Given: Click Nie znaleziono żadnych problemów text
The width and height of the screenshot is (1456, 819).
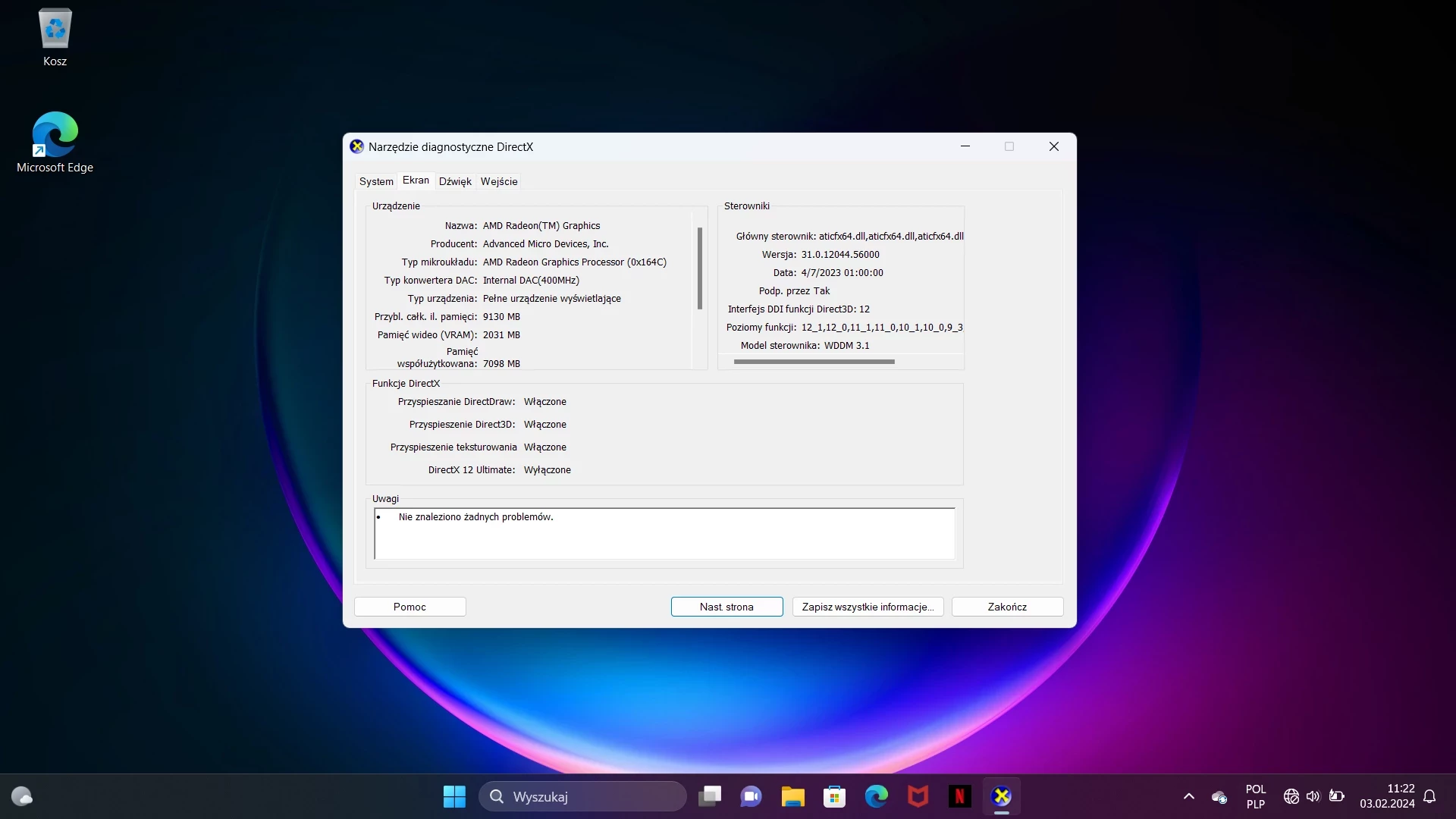Looking at the screenshot, I should (476, 517).
